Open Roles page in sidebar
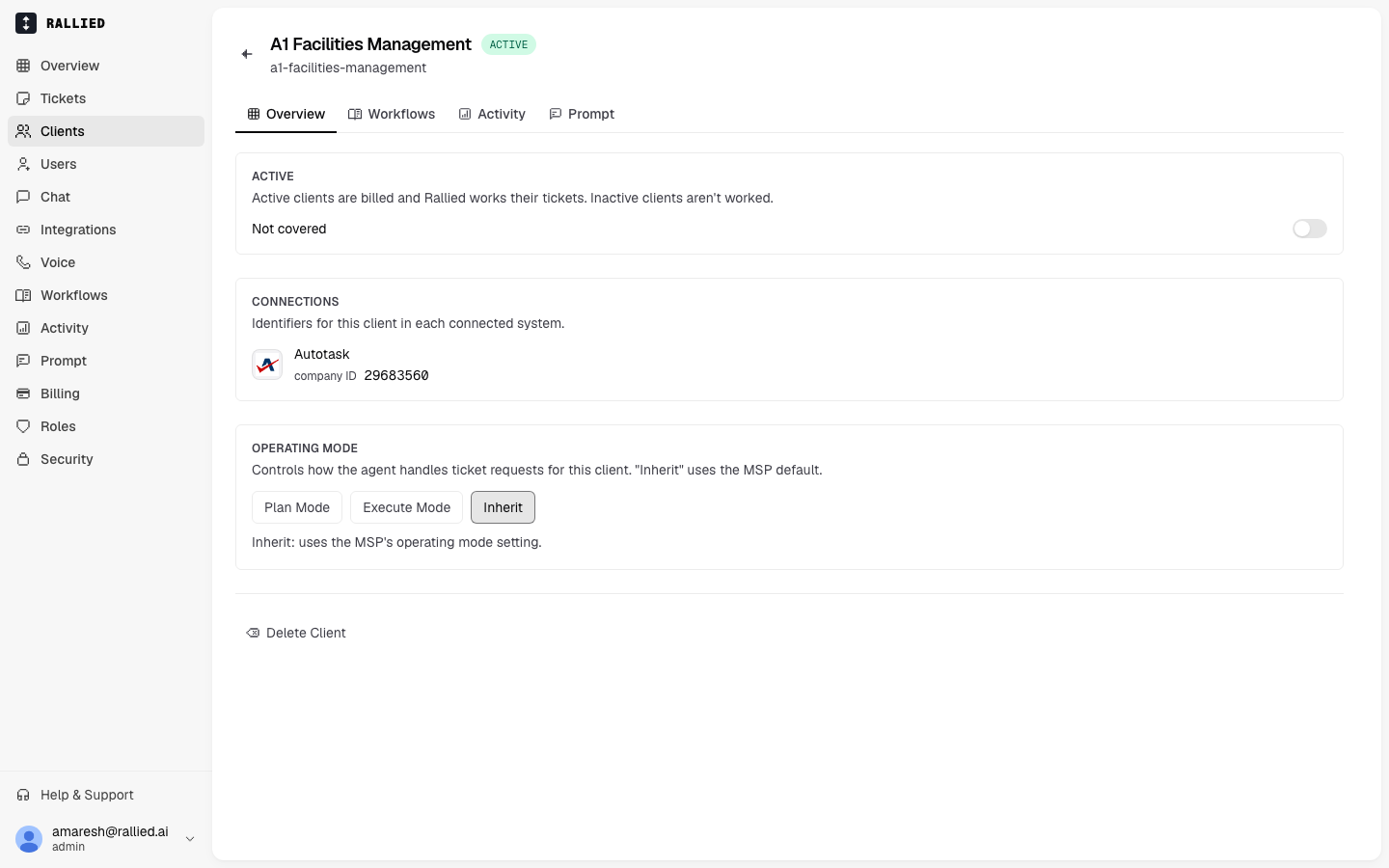Viewport: 1389px width, 868px height. tap(106, 426)
